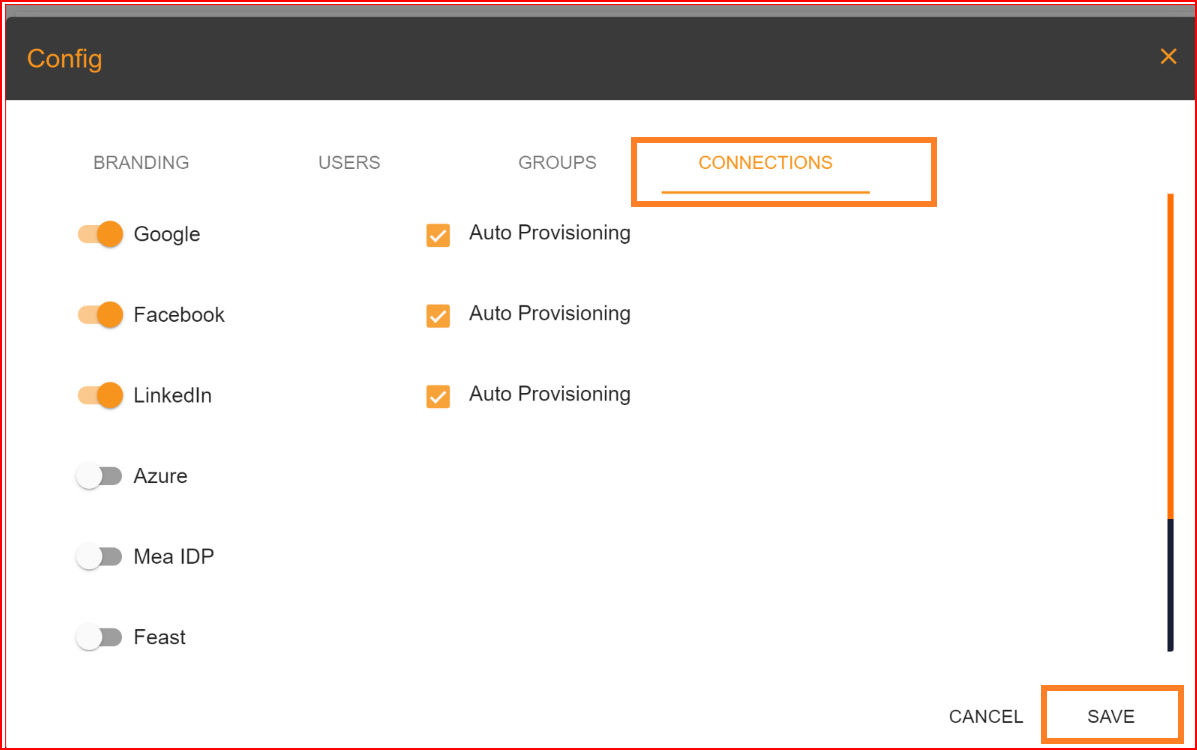The height and width of the screenshot is (750, 1197).
Task: Click the Google label text
Action: coord(166,234)
